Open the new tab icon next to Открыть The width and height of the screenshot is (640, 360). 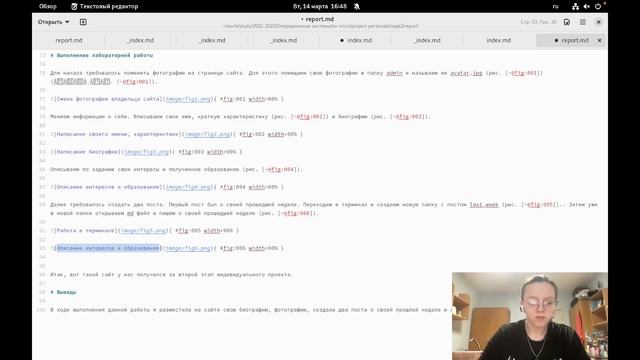tap(83, 22)
